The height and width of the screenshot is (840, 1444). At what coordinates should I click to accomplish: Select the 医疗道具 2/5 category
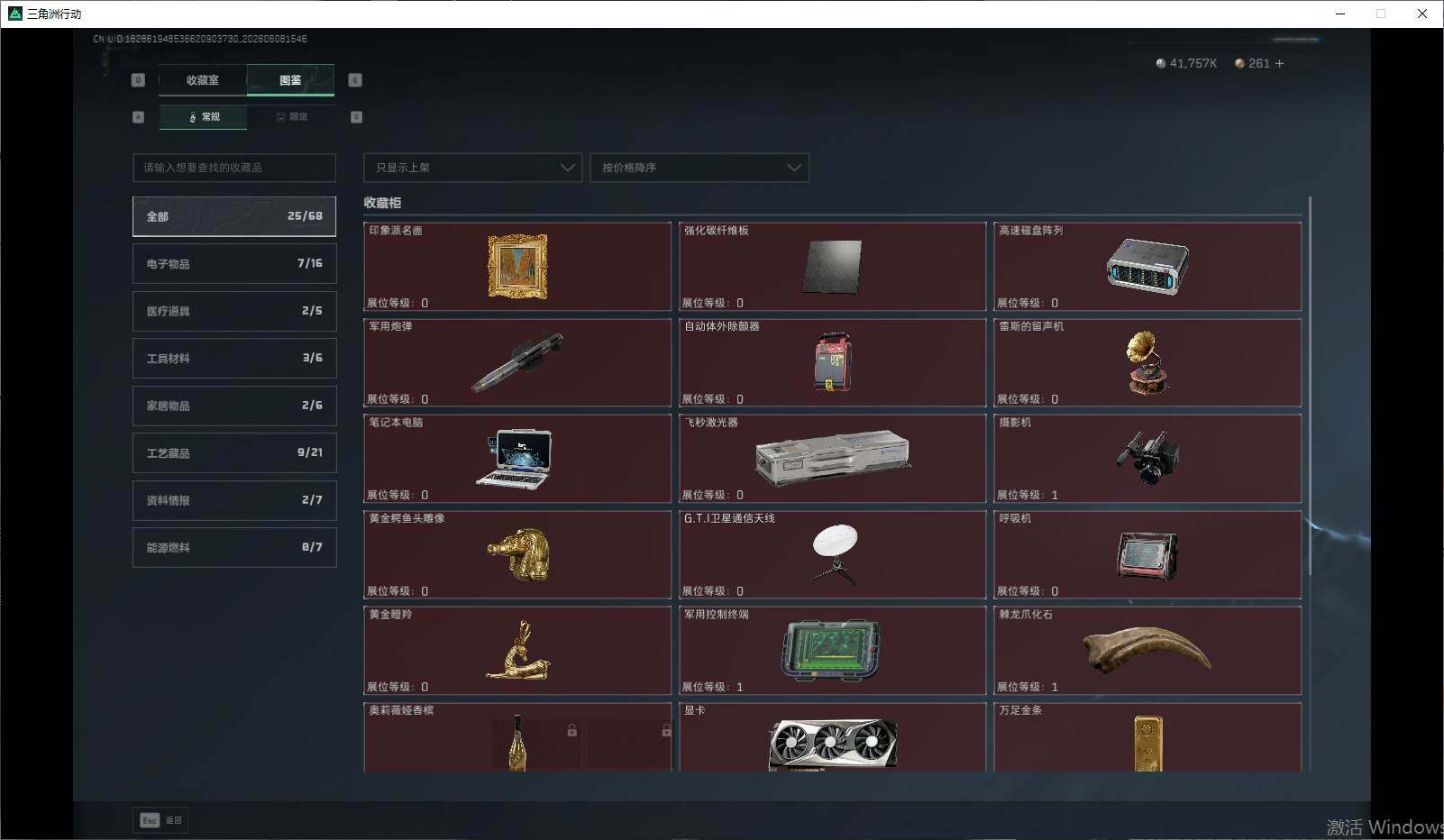click(x=234, y=311)
